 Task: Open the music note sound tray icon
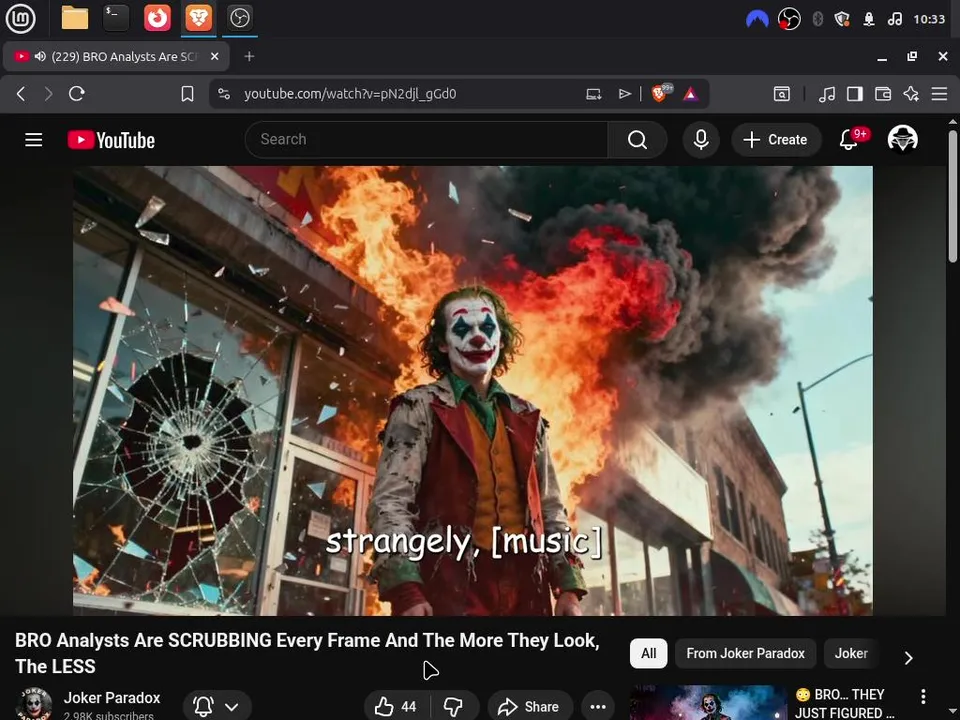[894, 19]
